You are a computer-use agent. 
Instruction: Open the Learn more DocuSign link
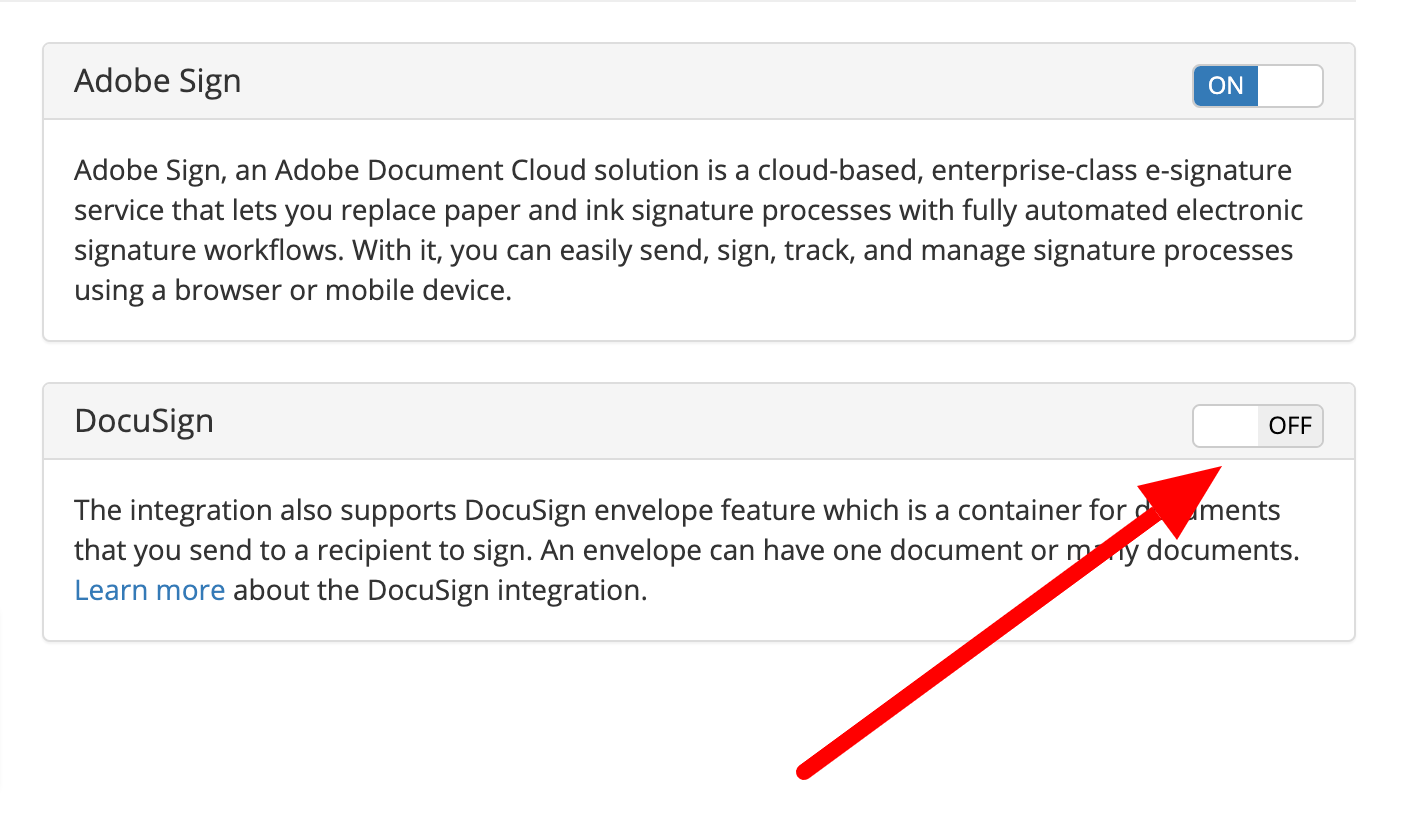pyautogui.click(x=150, y=590)
